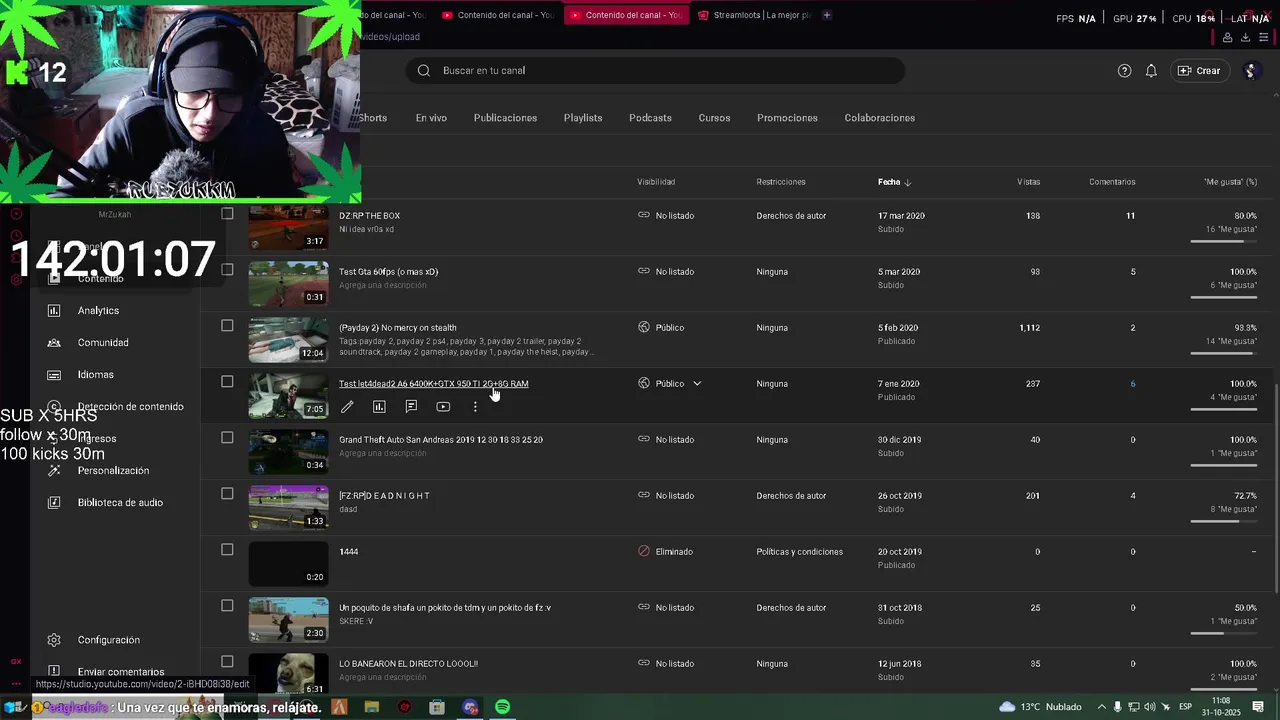The width and height of the screenshot is (1280, 720).
Task: Check the [FZ:RP]D E A D N I G H T row
Action: pos(227,494)
